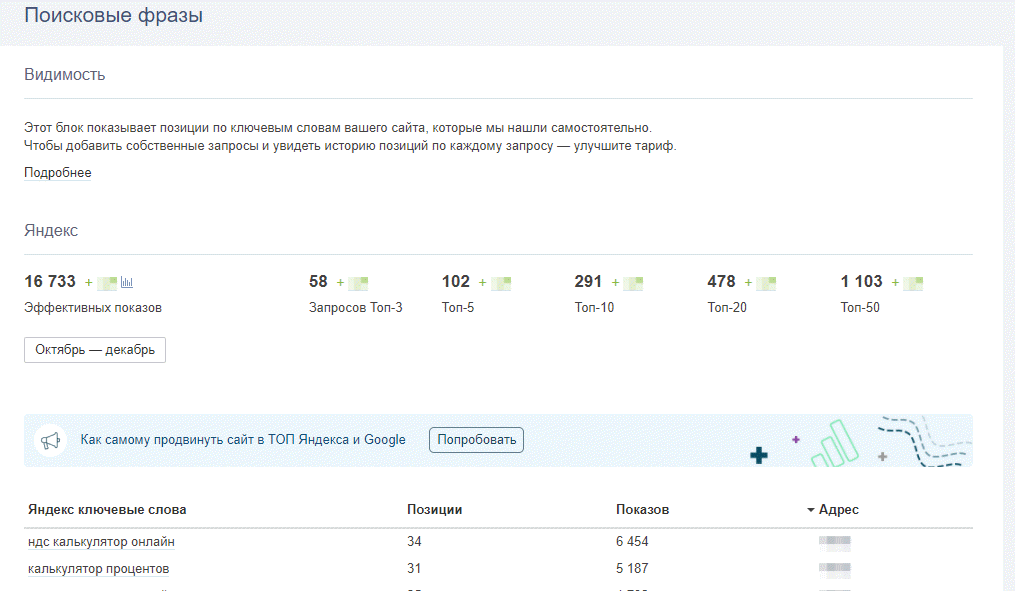This screenshot has height=591, width=1015.
Task: Click blurred address thumbnail for калькулятор процентов row
Action: (834, 570)
